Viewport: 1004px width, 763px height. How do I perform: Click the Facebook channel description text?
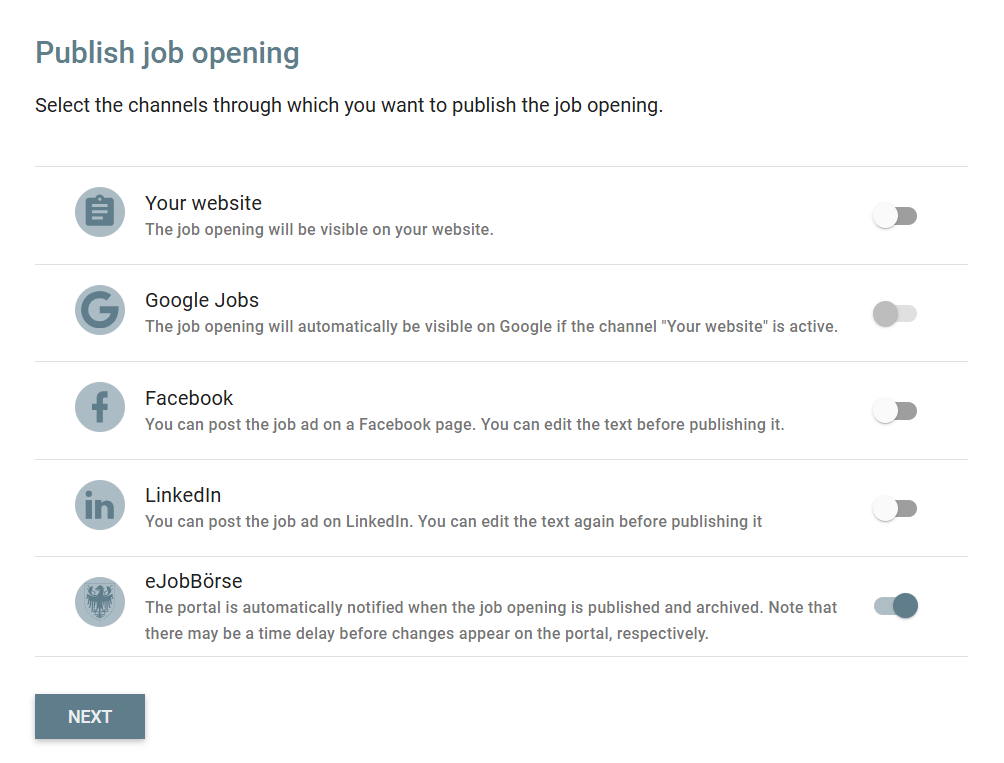click(464, 424)
